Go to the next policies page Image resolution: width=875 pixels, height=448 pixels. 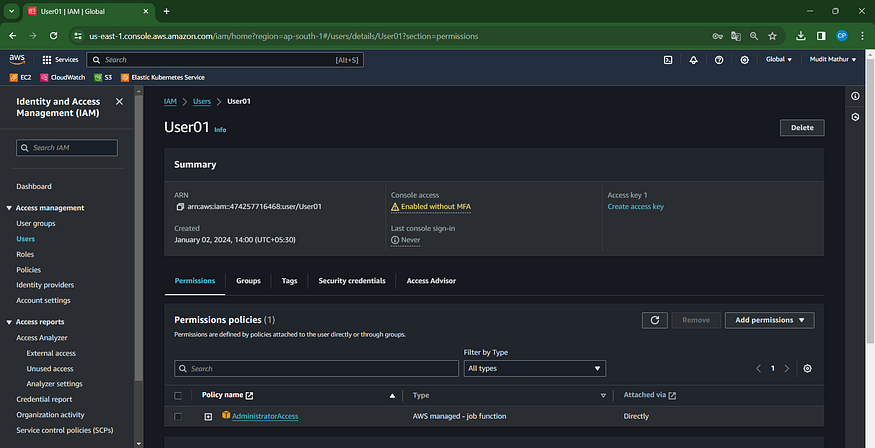point(787,369)
